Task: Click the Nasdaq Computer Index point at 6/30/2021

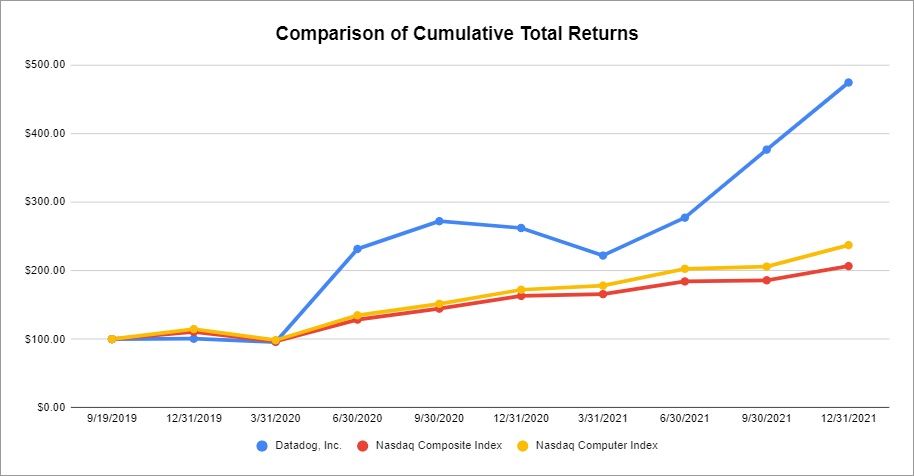Action: pyautogui.click(x=685, y=269)
